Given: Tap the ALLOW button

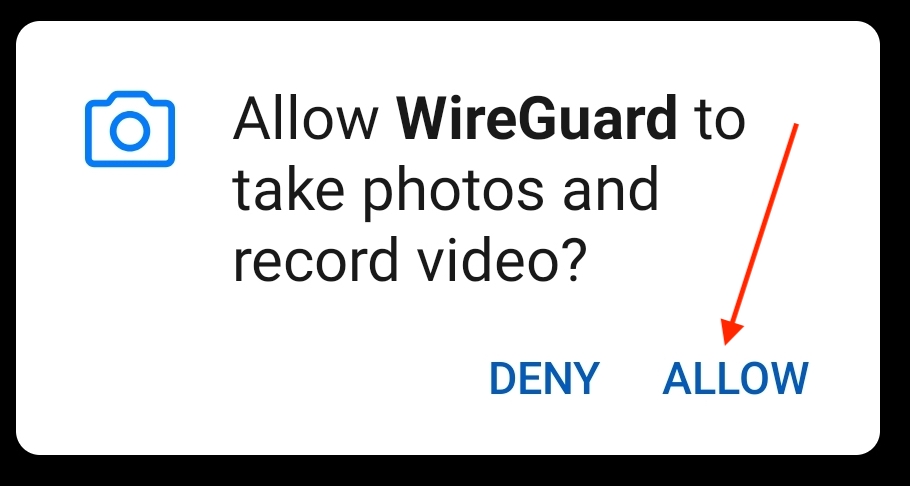Looking at the screenshot, I should coord(735,379).
